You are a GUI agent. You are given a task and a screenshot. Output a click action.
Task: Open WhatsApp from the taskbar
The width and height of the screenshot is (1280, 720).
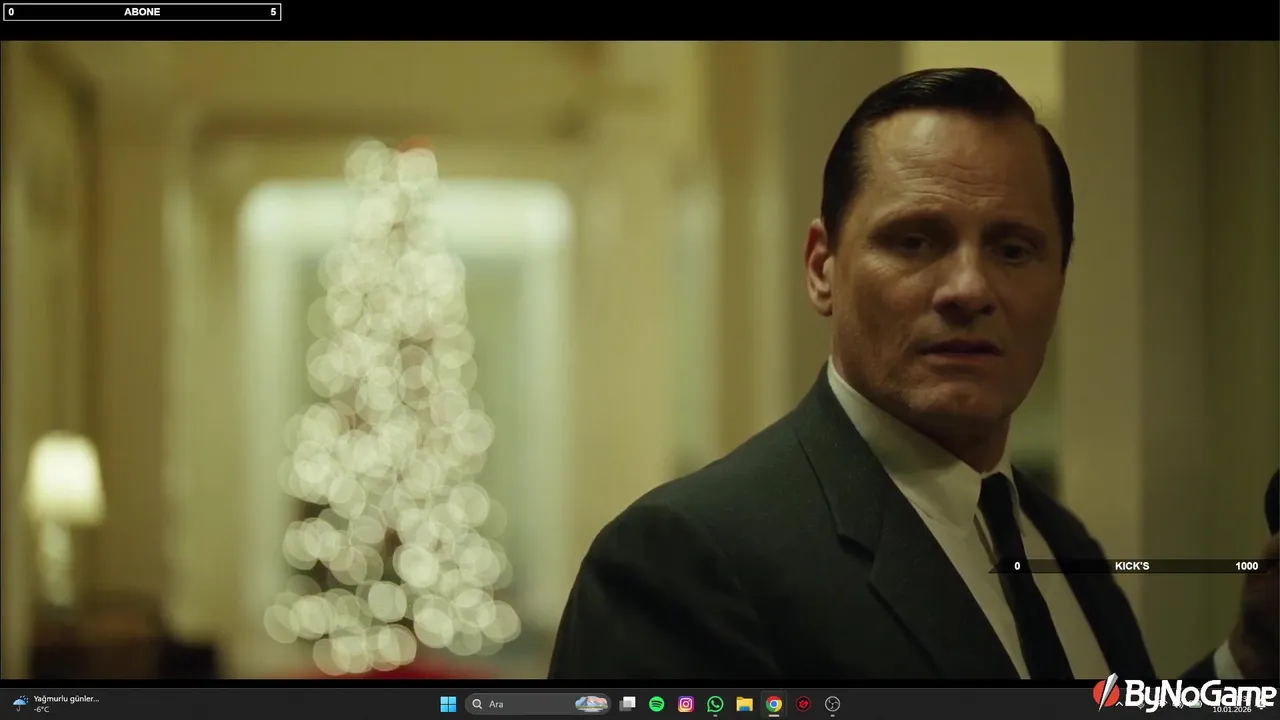715,704
